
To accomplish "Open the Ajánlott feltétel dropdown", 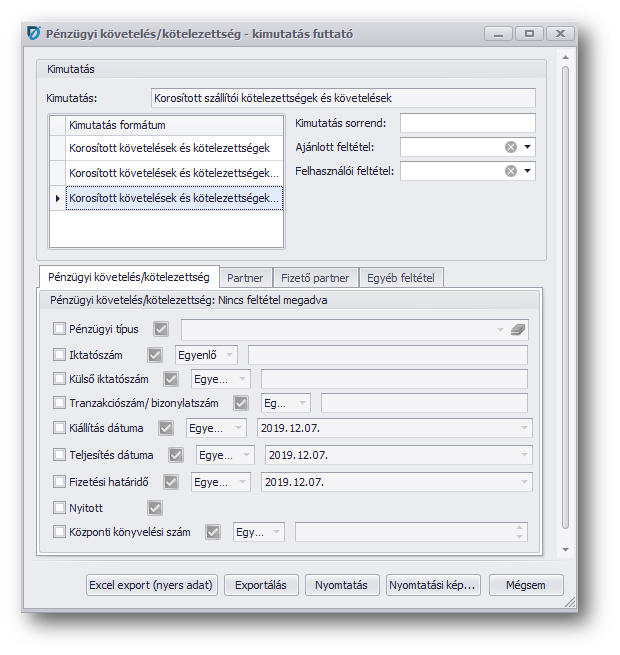I will point(528,147).
